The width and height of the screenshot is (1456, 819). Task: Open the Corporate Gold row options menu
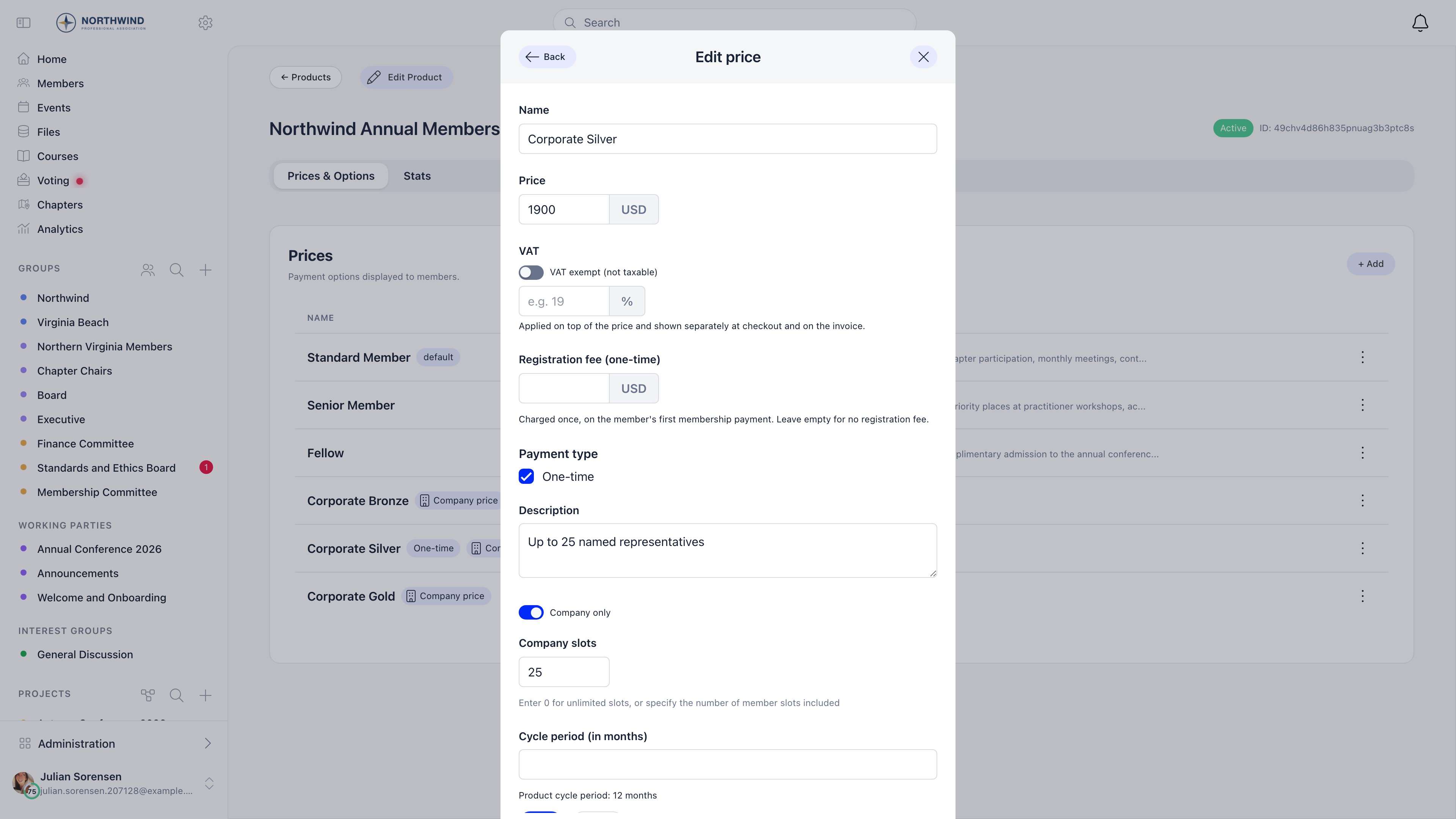[x=1363, y=596]
